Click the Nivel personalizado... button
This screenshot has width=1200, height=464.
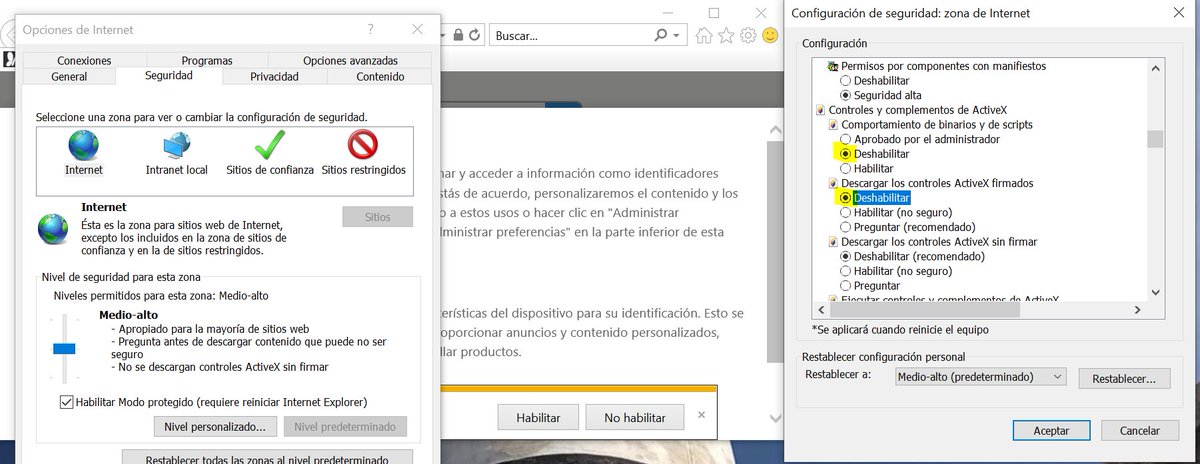pyautogui.click(x=214, y=427)
